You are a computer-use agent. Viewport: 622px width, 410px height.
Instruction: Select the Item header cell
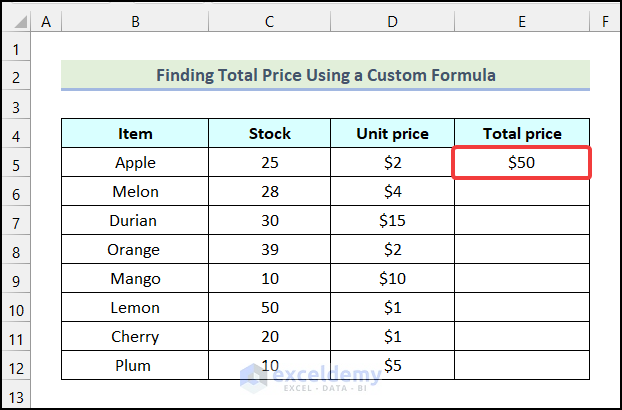tap(135, 134)
